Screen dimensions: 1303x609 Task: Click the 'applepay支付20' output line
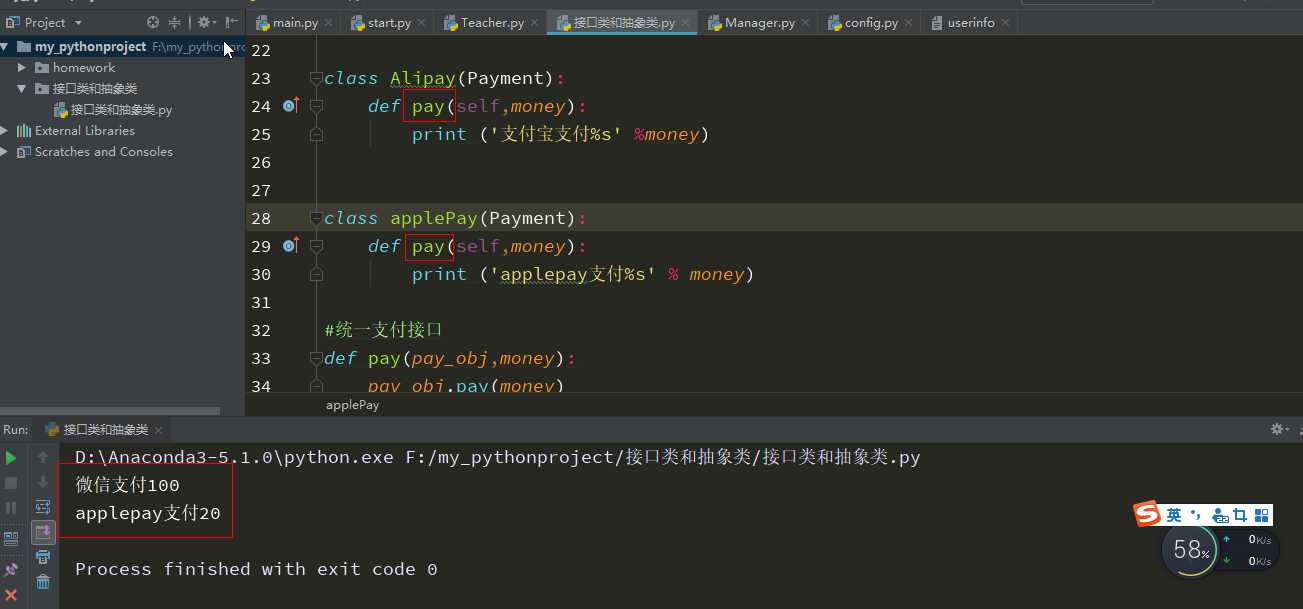point(148,513)
